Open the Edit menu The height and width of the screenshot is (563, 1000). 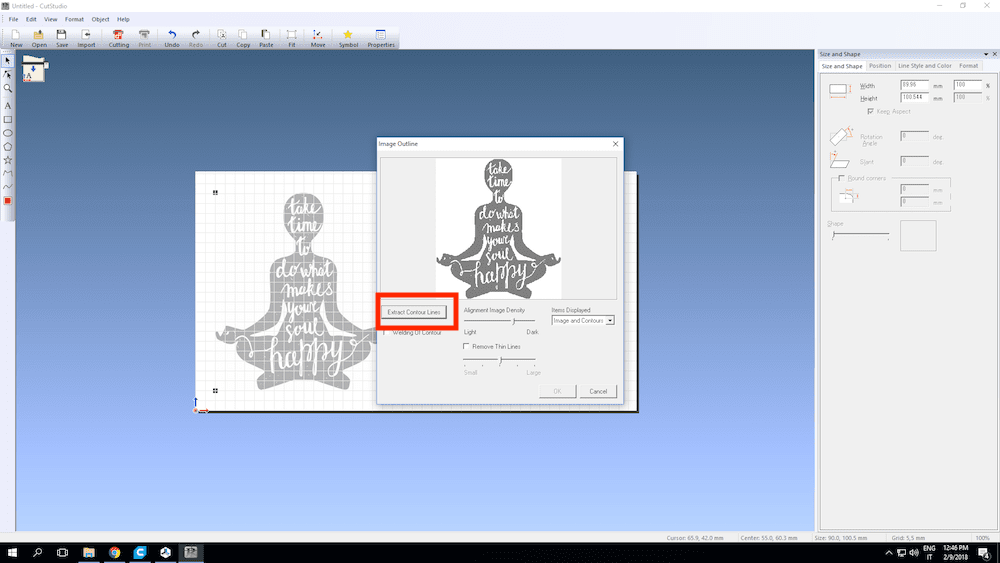tap(31, 19)
